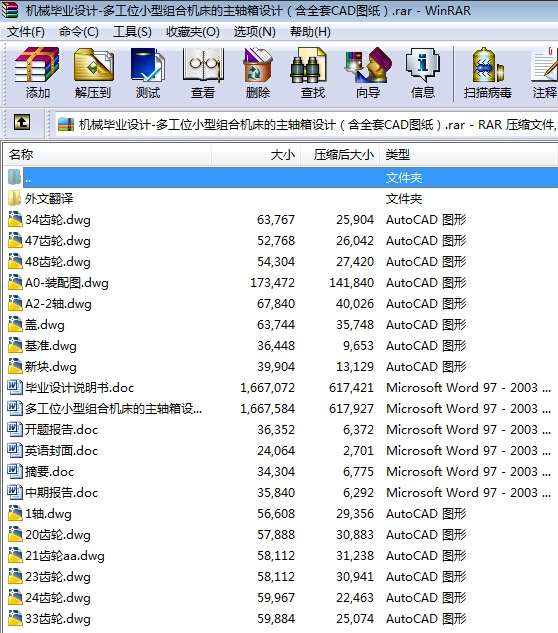
Task: Click the 外文翻译 folder icon
Action: [15, 198]
